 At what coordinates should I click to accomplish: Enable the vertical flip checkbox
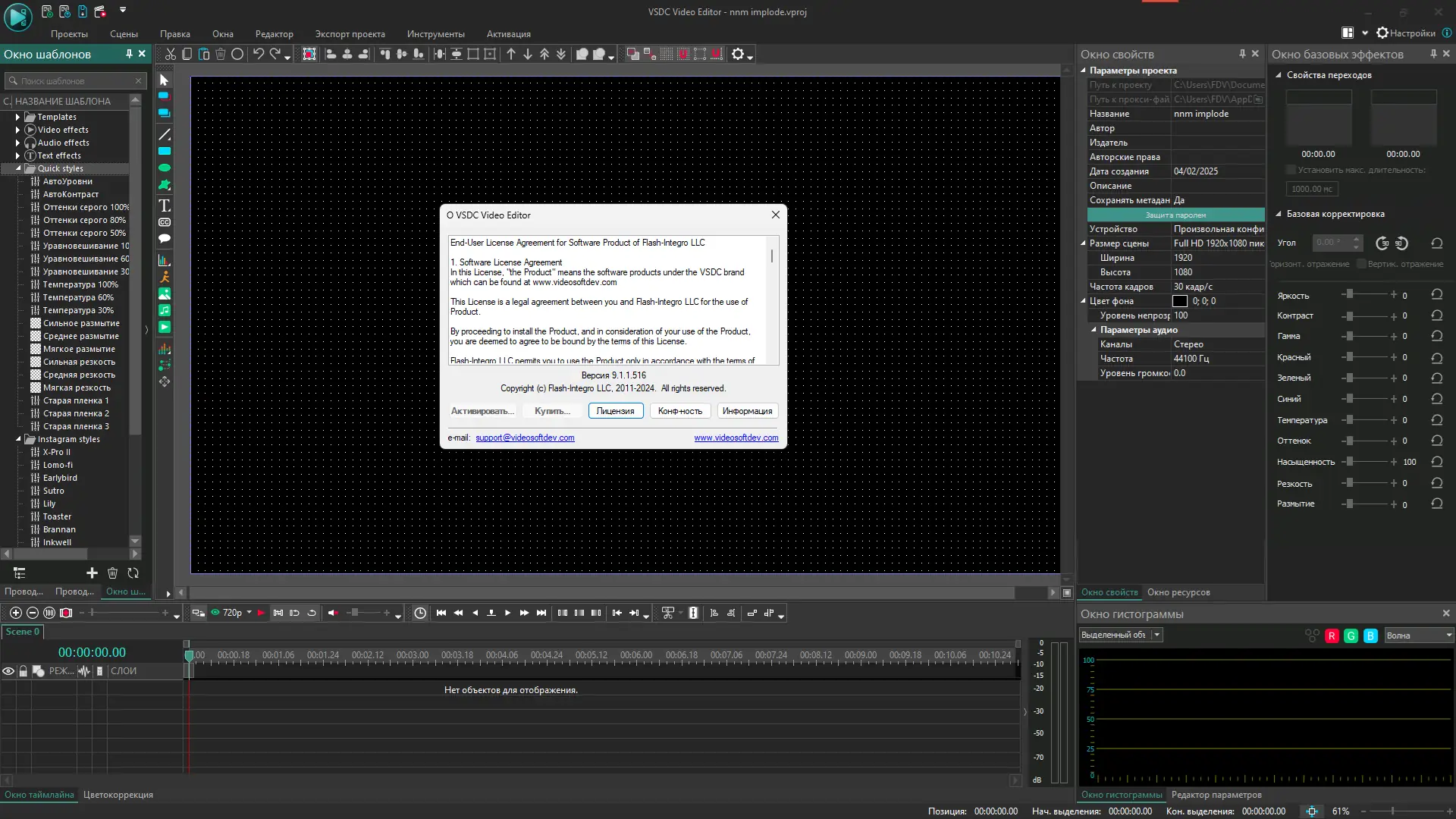click(1362, 264)
